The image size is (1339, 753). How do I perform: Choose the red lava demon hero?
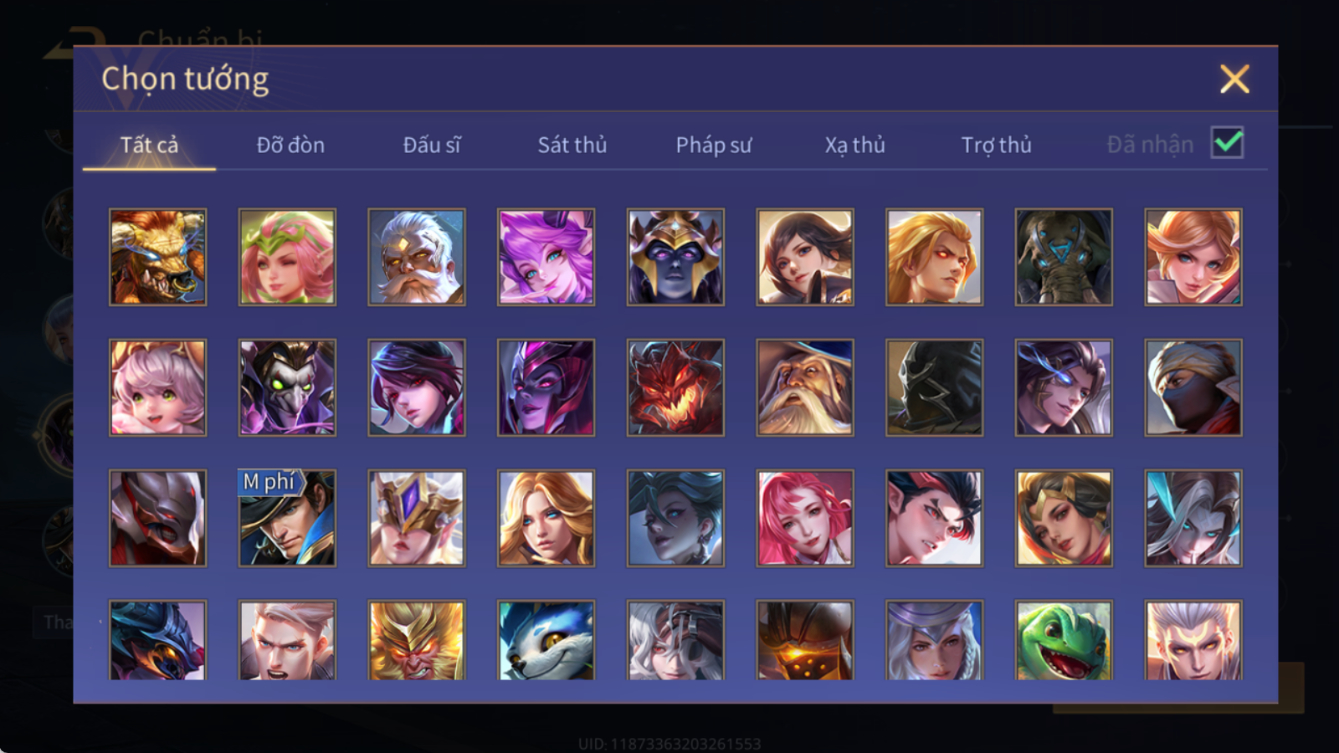[676, 388]
